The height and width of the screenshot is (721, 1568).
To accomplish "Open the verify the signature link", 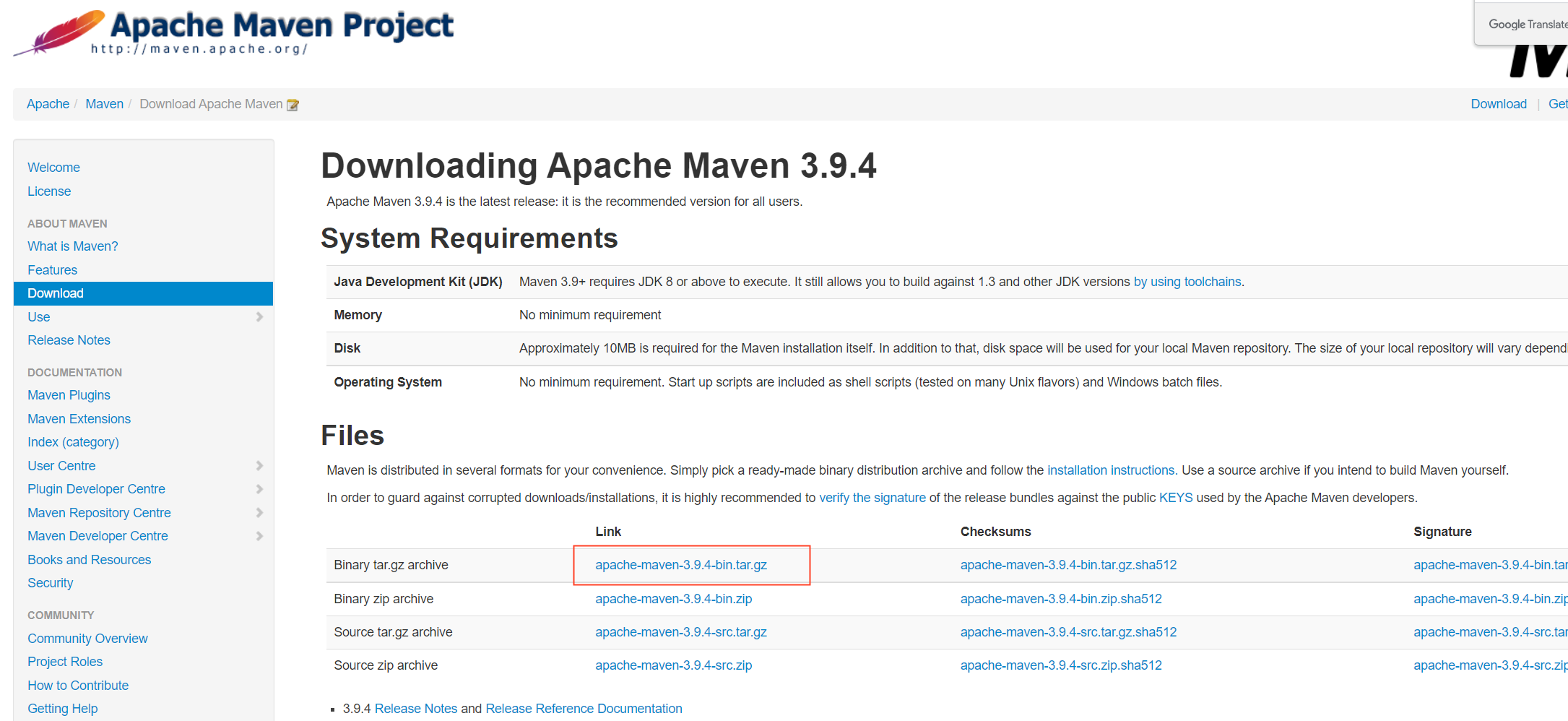I will tap(872, 498).
